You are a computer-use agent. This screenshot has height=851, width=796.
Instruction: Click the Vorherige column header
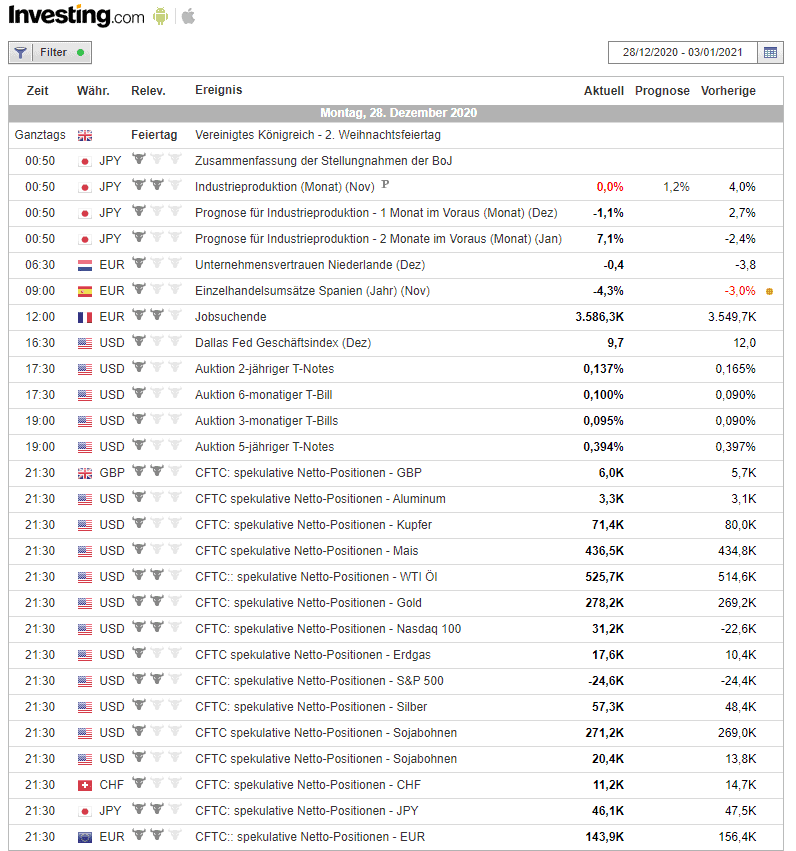(728, 91)
